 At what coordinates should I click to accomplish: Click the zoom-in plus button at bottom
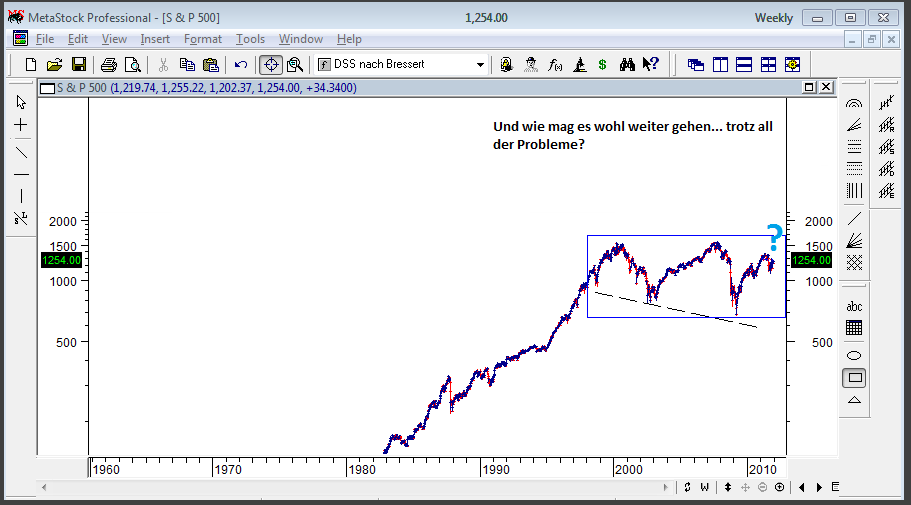pos(779,487)
